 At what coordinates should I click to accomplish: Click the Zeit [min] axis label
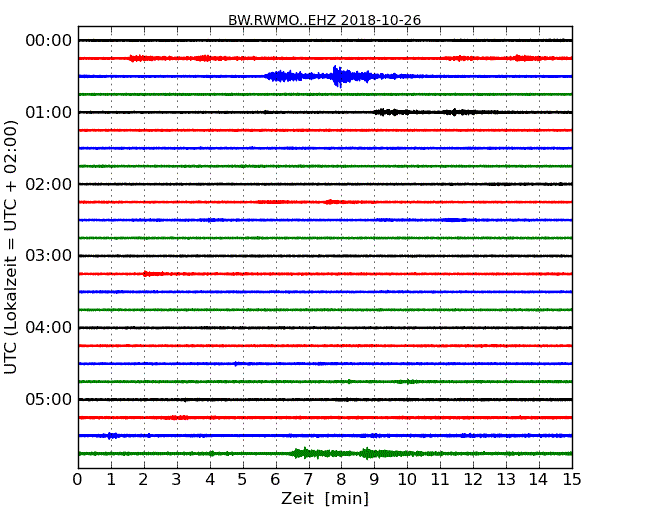[325, 498]
